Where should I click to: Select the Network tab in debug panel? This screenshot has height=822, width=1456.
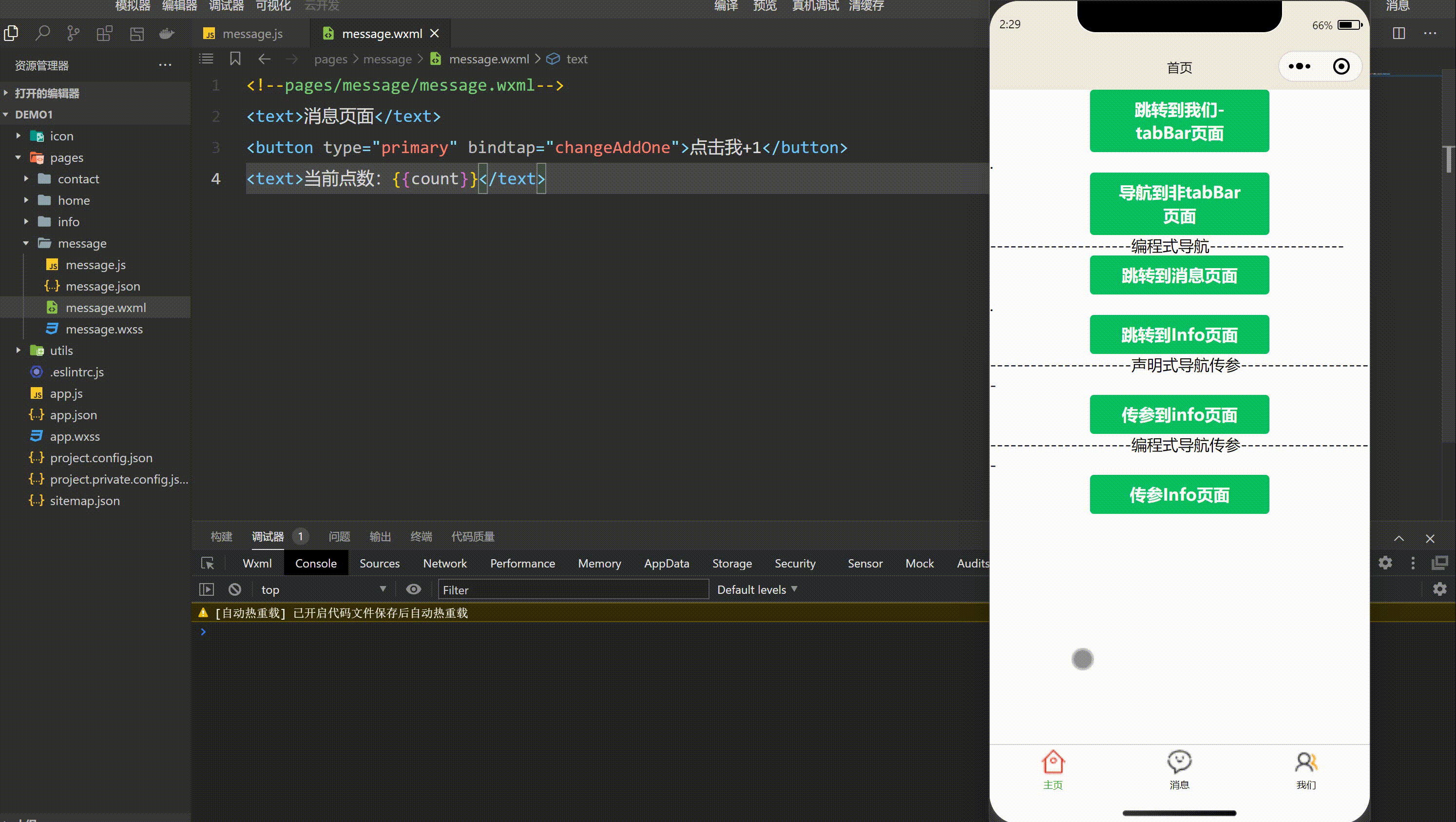[x=445, y=563]
